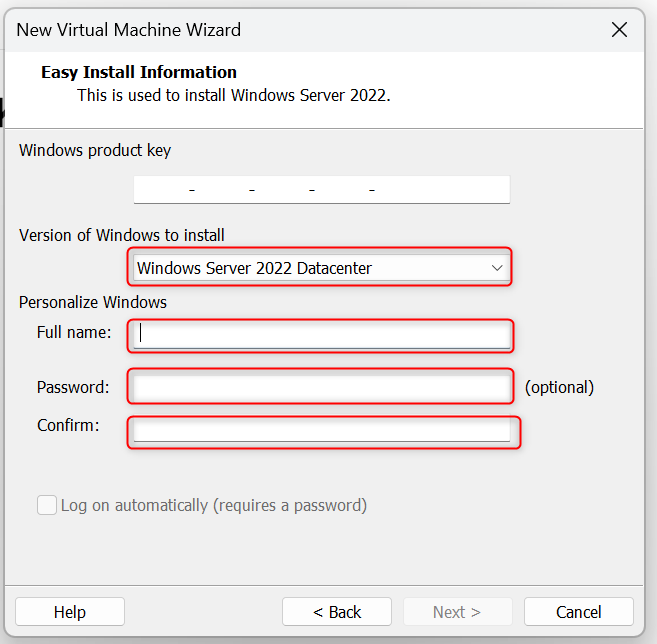Toggle Log on automatically checkbox
Viewport: 657px width, 644px height.
tap(47, 505)
